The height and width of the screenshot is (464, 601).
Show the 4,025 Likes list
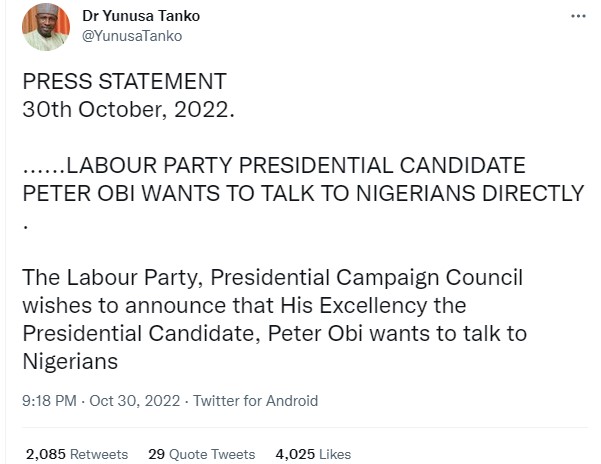[x=312, y=454]
